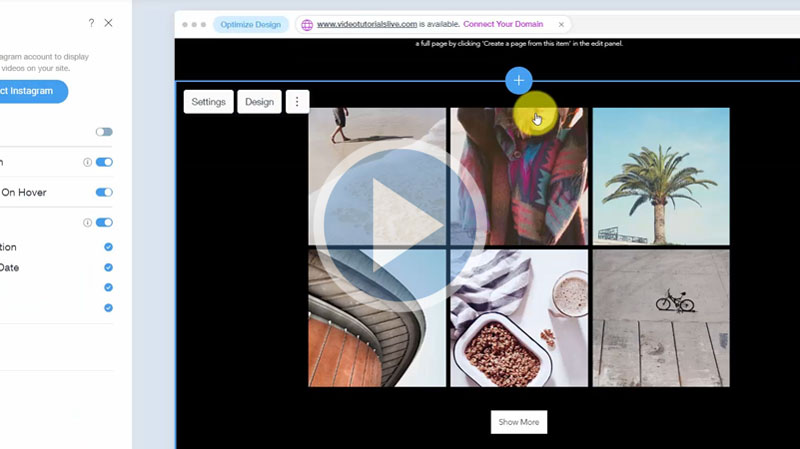Open the Design tab of the gallery
The height and width of the screenshot is (449, 800).
click(259, 102)
